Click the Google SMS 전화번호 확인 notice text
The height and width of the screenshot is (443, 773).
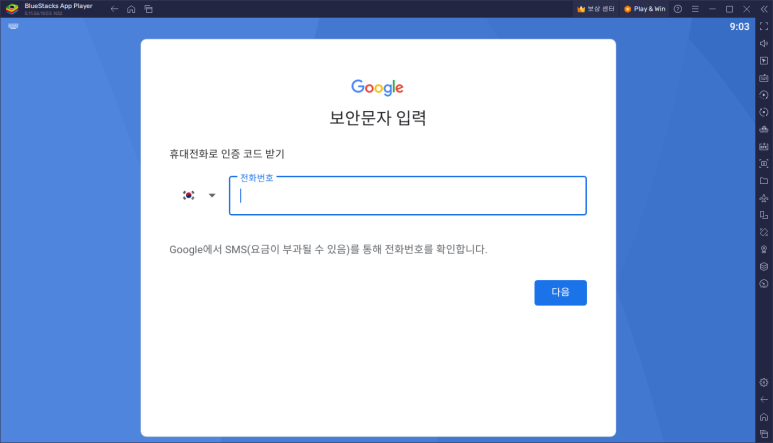coord(328,249)
